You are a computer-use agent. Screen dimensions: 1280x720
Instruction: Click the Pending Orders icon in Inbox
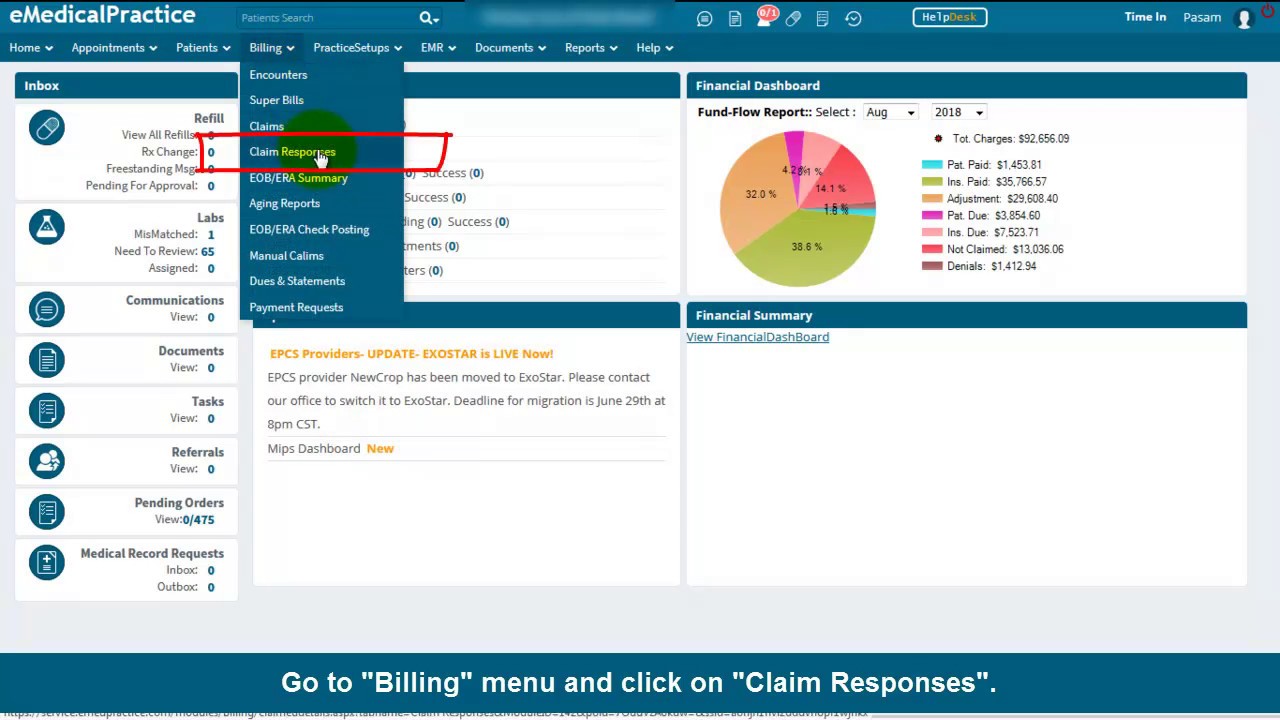tap(47, 512)
